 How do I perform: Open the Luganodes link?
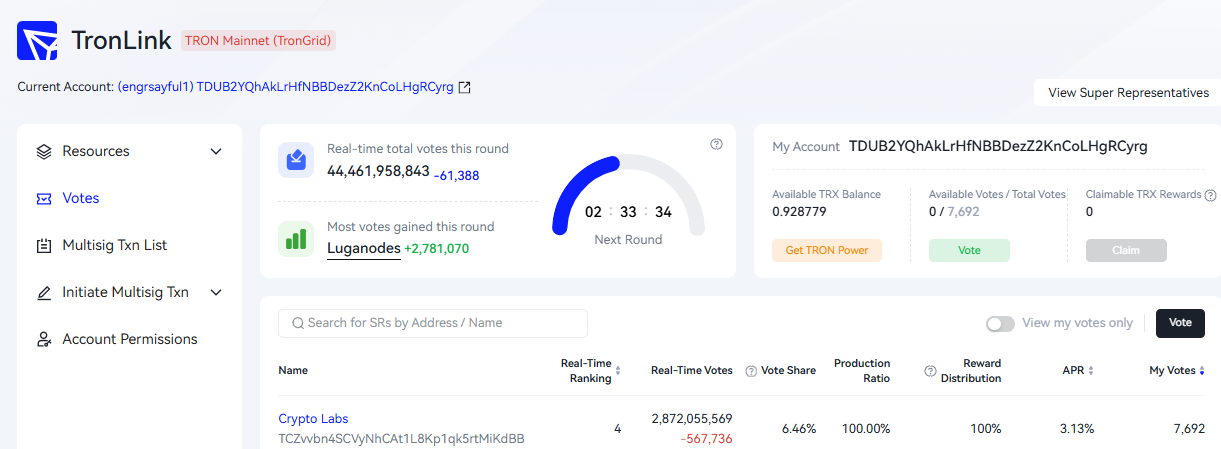[x=364, y=248]
